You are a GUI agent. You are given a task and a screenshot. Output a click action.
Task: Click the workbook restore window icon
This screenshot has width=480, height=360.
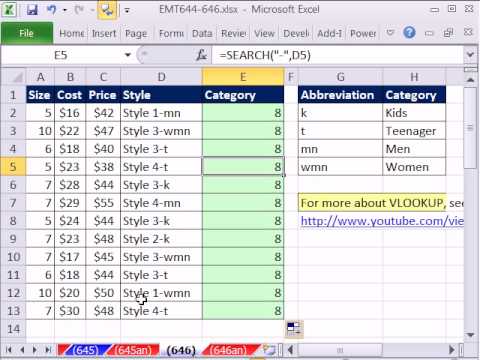[x=448, y=33]
